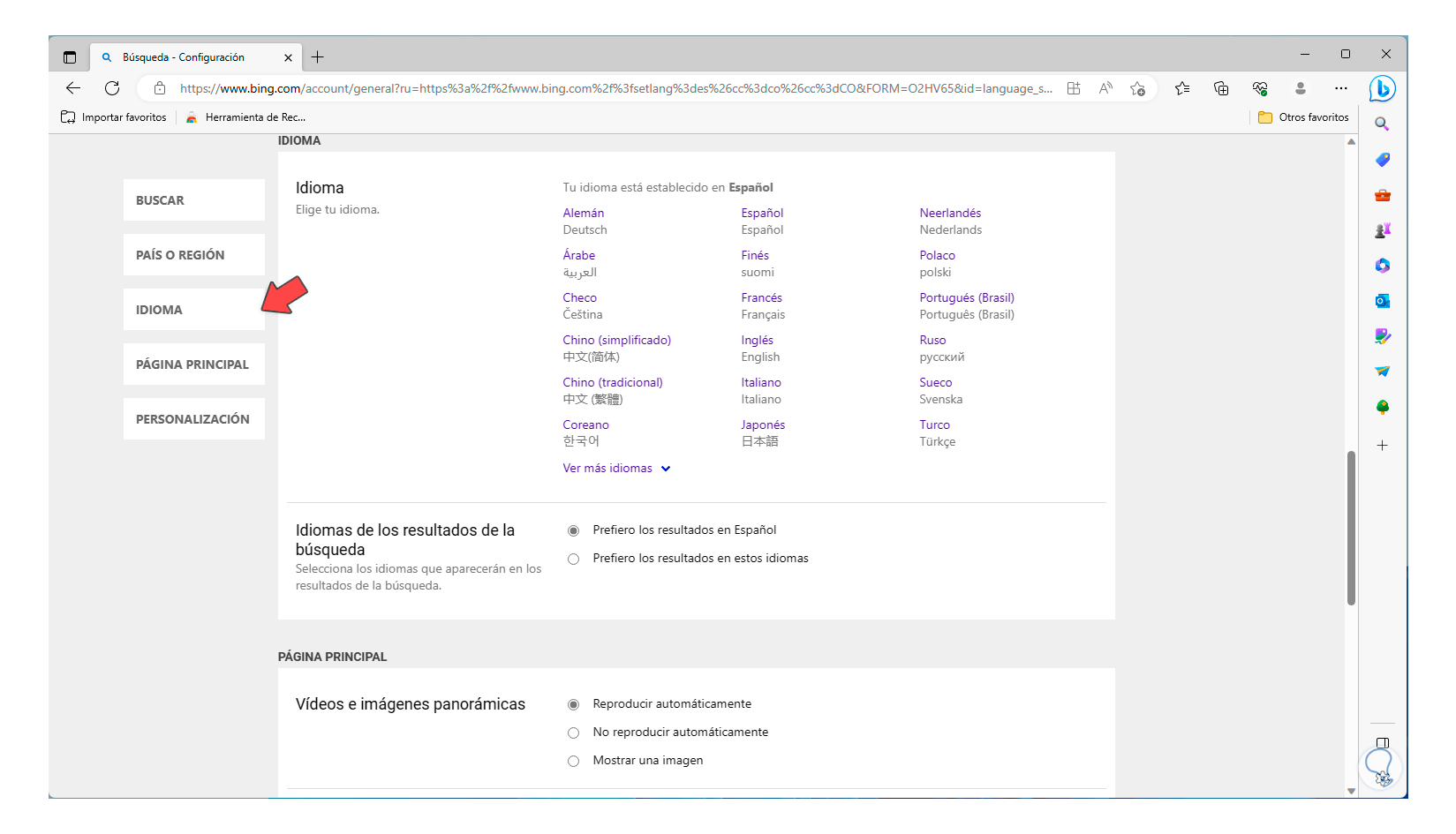This screenshot has height=834, width=1456.
Task: Open the Bing Copilot sidebar icon
Action: (1382, 88)
